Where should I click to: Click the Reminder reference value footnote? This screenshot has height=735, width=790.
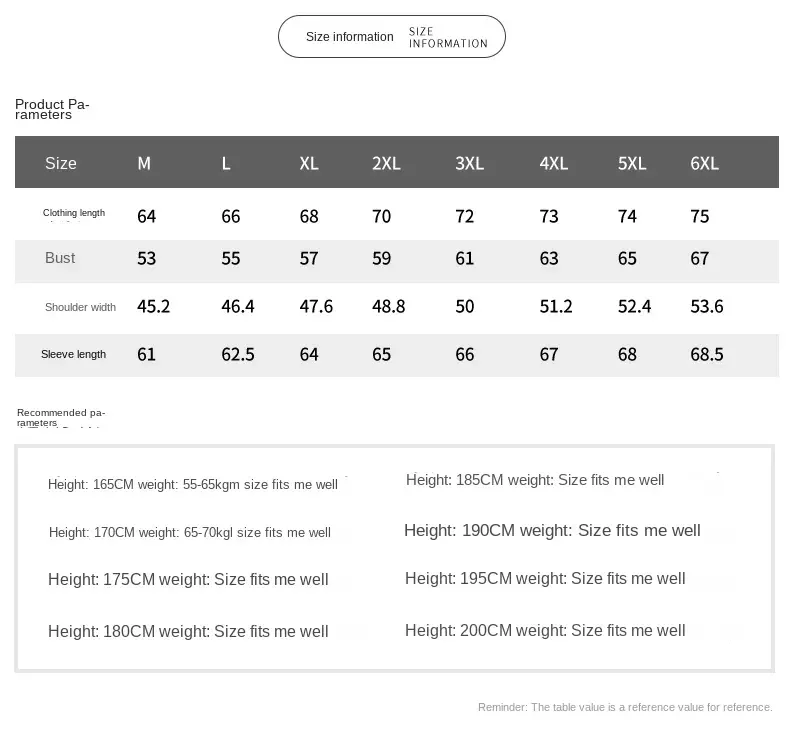624,707
